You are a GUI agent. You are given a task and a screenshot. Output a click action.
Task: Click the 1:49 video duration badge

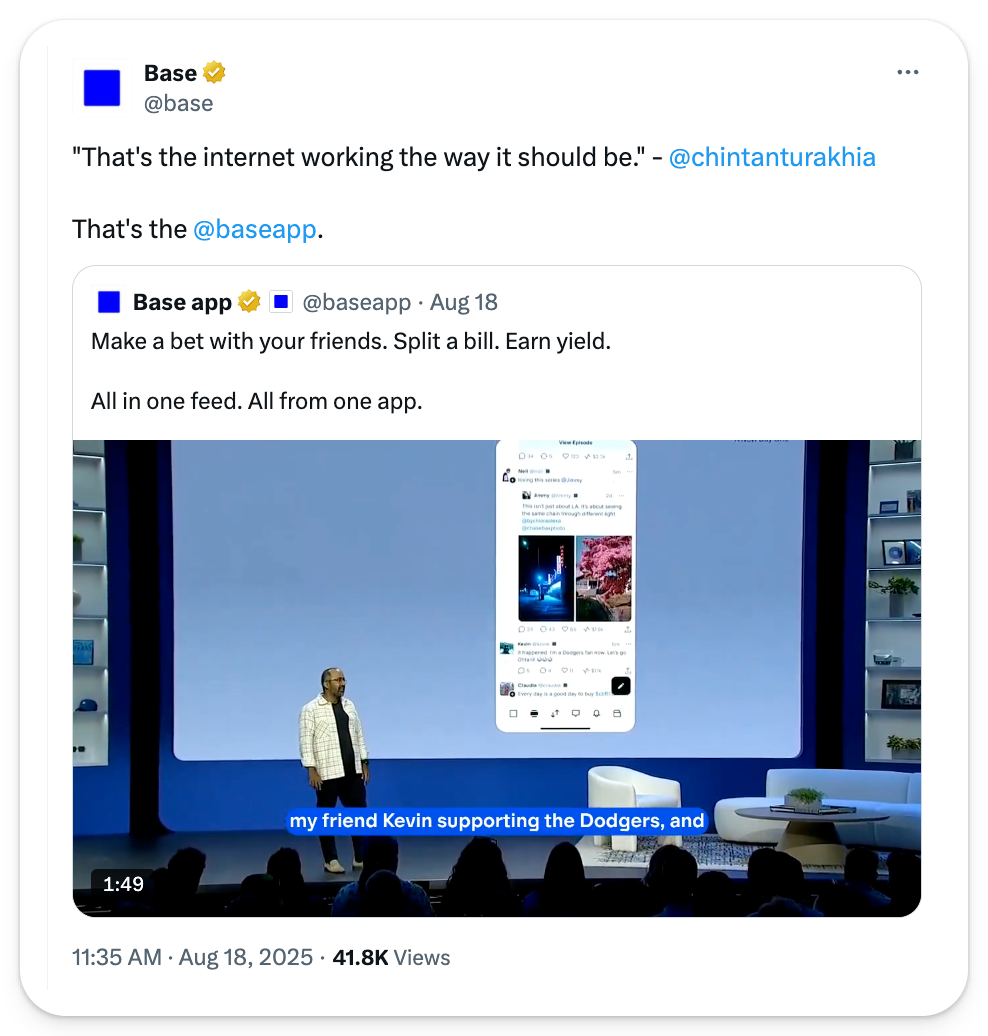click(124, 884)
